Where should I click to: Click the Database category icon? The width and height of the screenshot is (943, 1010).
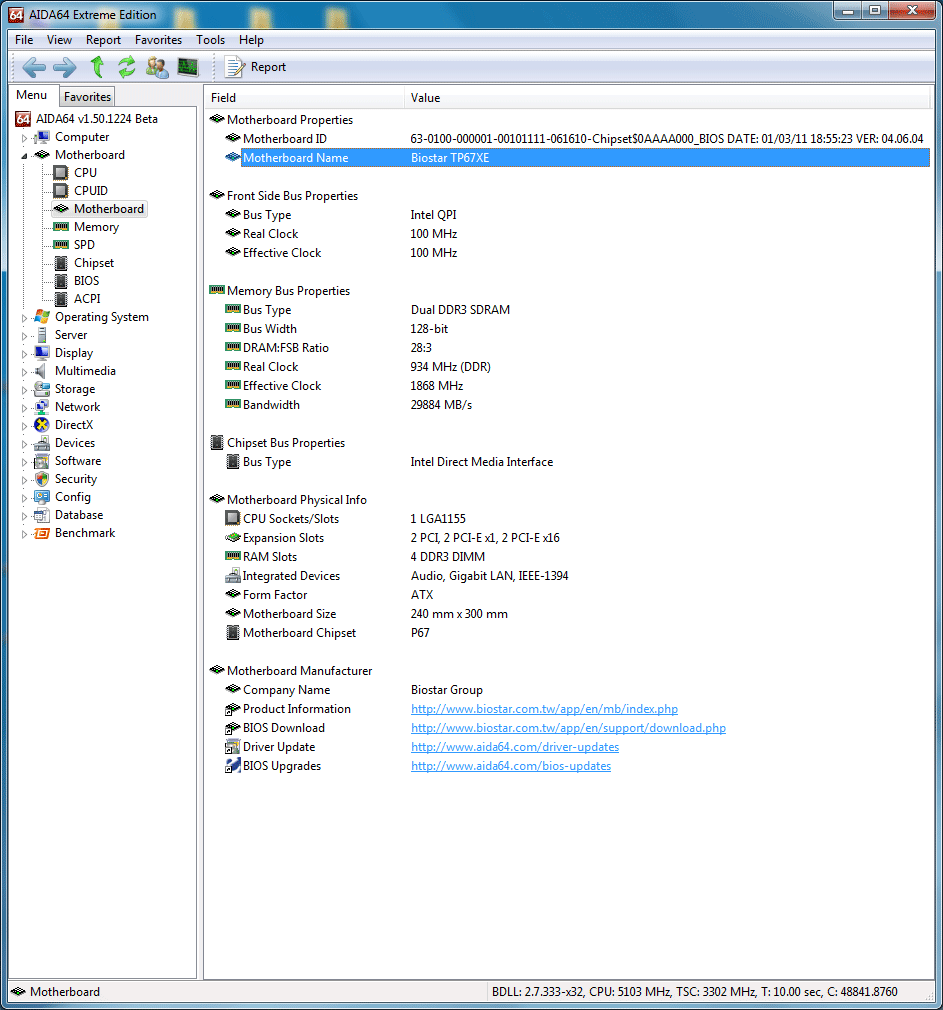(x=42, y=515)
